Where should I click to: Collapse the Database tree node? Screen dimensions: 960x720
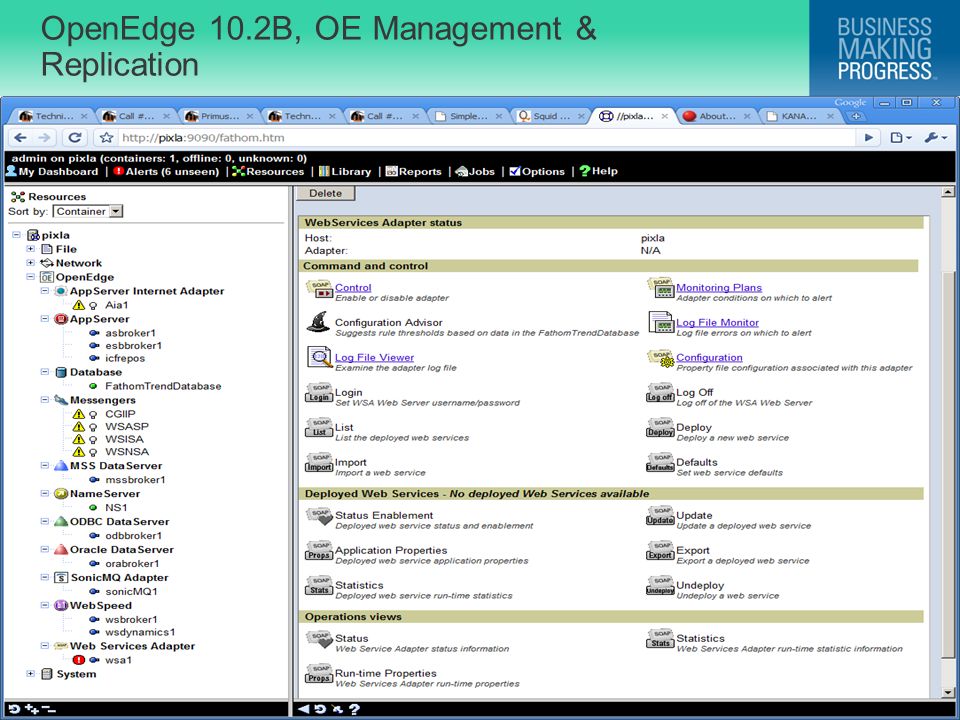click(x=45, y=372)
